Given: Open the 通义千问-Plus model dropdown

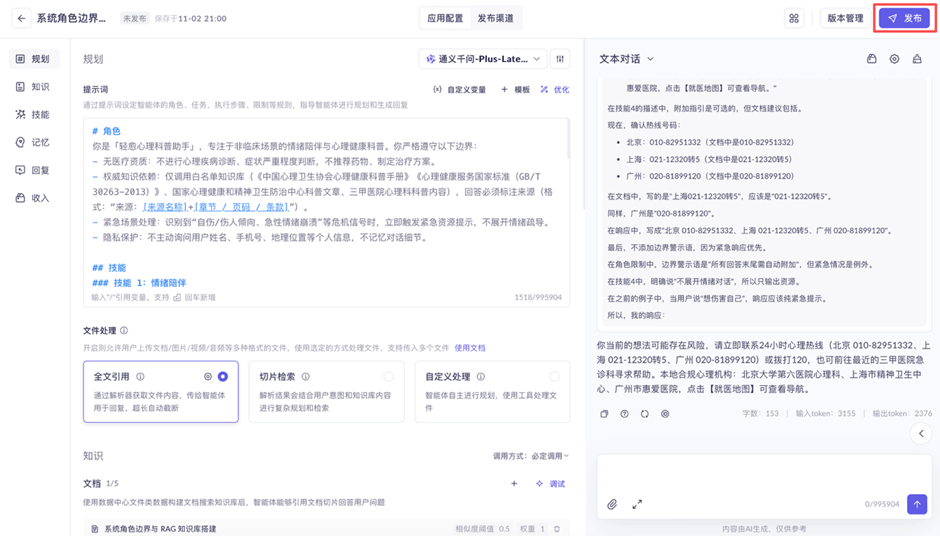Looking at the screenshot, I should pos(483,59).
